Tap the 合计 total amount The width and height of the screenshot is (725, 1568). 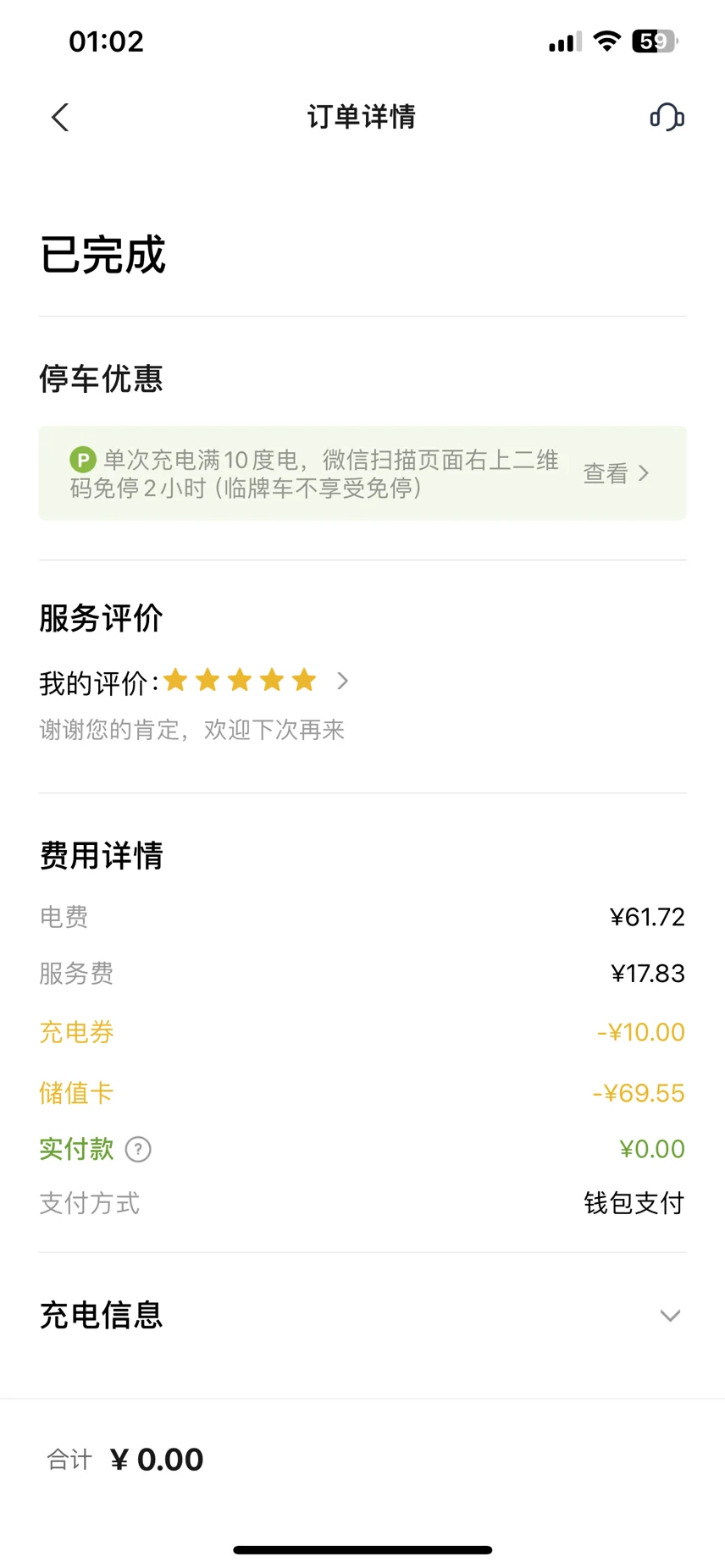pyautogui.click(x=157, y=1460)
